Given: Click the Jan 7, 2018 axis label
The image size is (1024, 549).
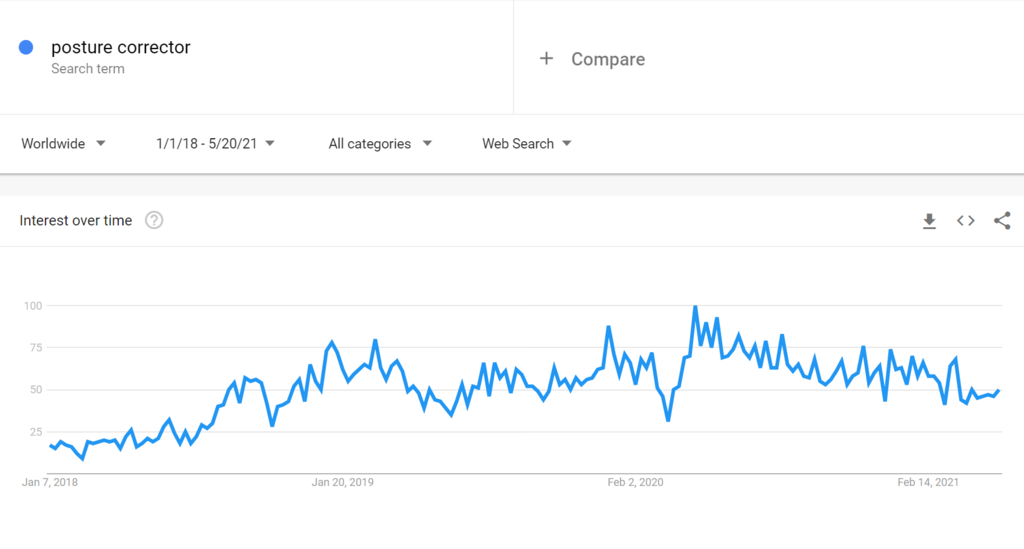Looking at the screenshot, I should click(x=50, y=483).
